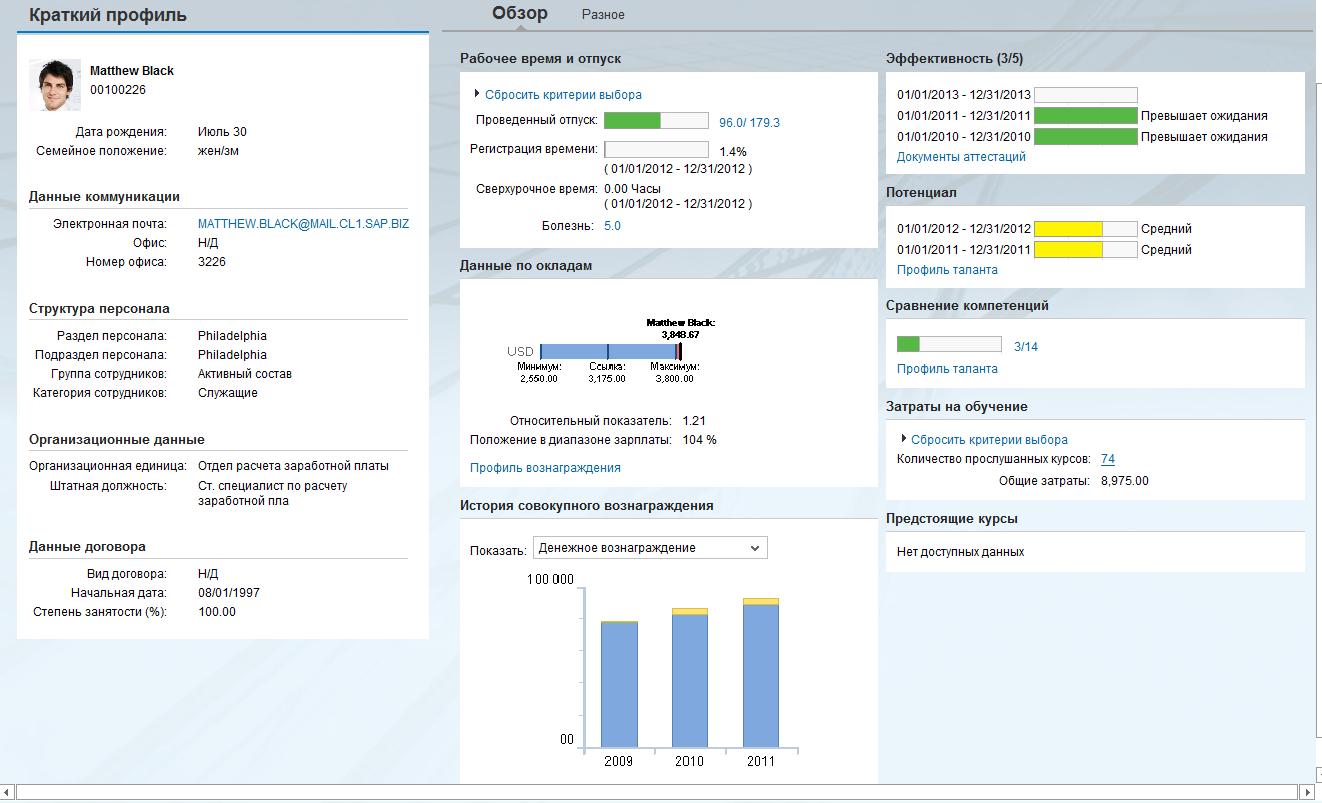Open the Болезнь value 5.0 link
Screen dimensions: 1322x803
click(x=612, y=226)
